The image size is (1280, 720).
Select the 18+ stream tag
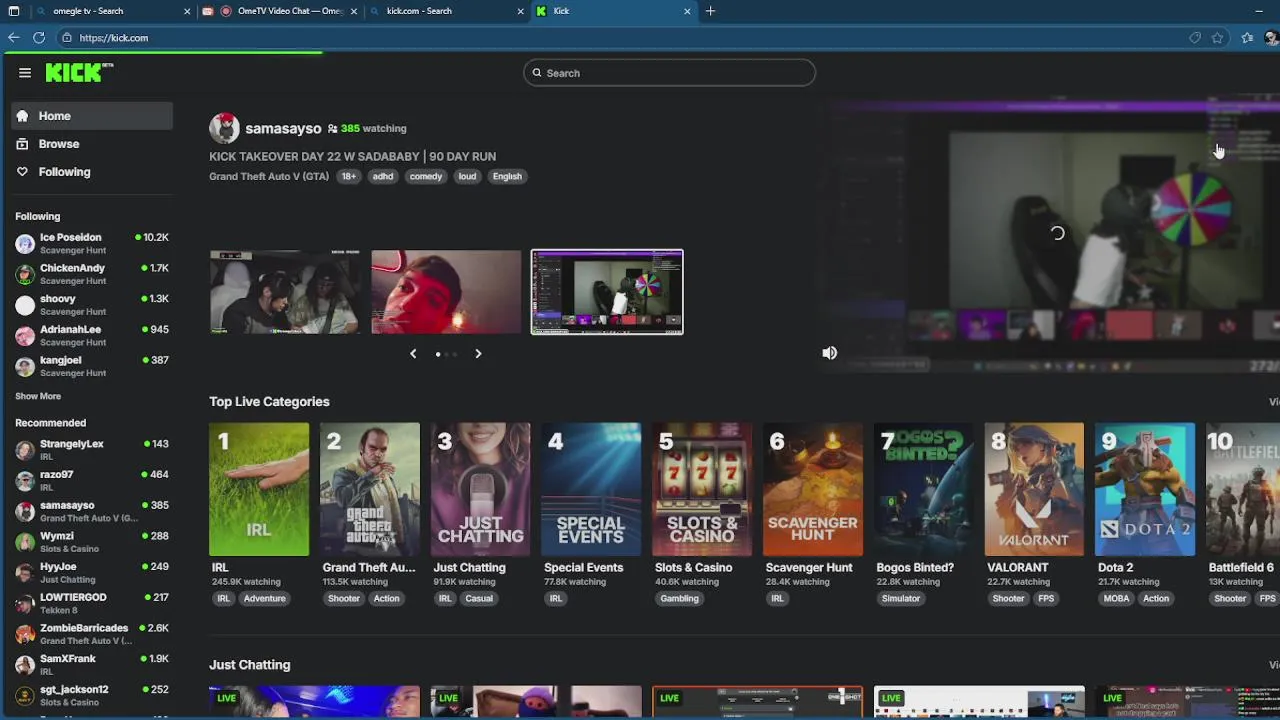(349, 176)
